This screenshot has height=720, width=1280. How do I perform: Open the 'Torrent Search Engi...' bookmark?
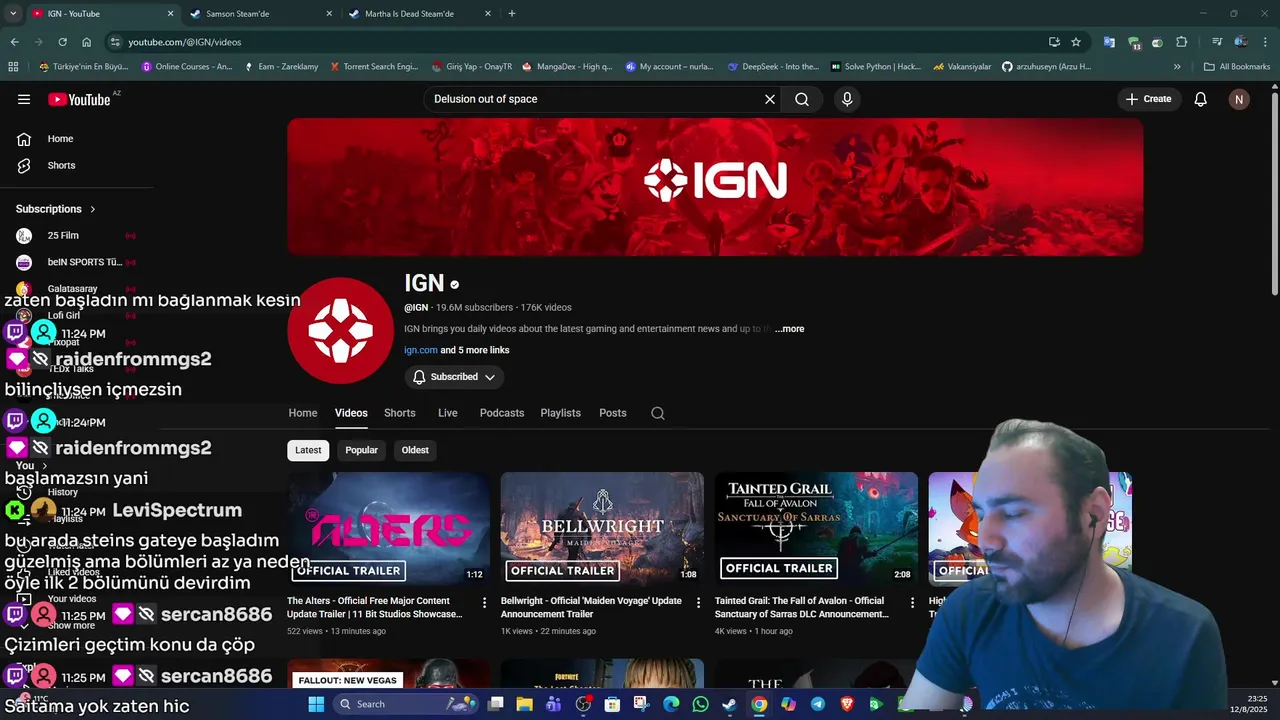point(372,67)
